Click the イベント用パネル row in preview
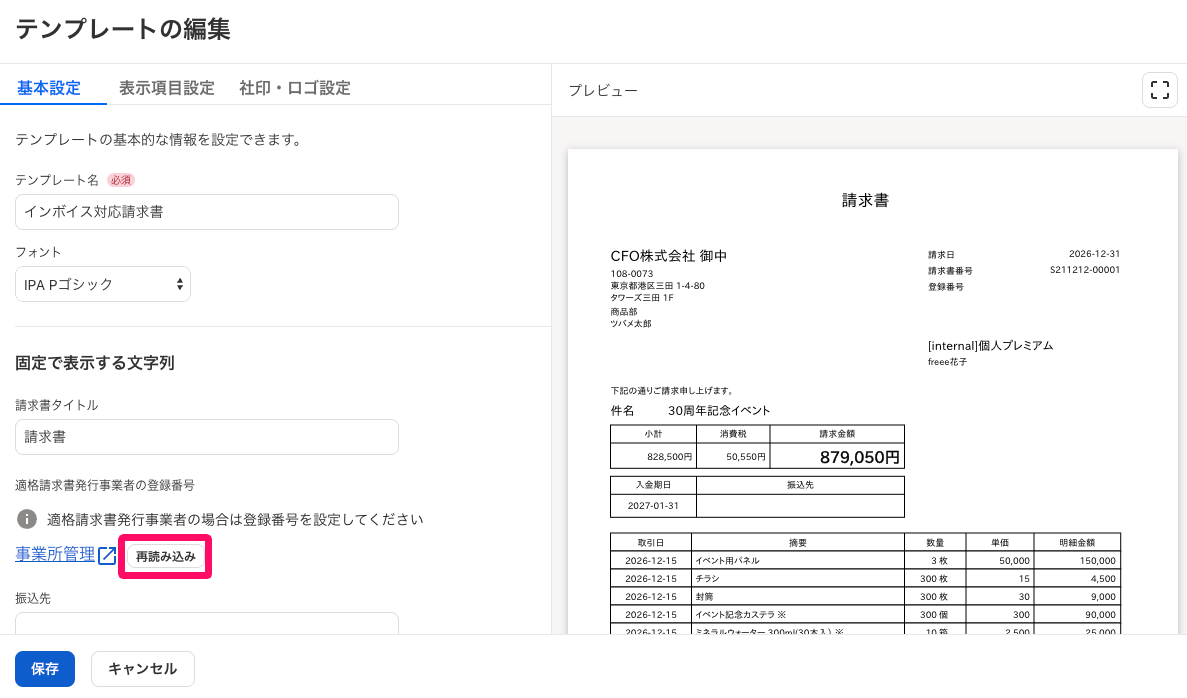Image resolution: width=1187 pixels, height=698 pixels. click(x=865, y=561)
